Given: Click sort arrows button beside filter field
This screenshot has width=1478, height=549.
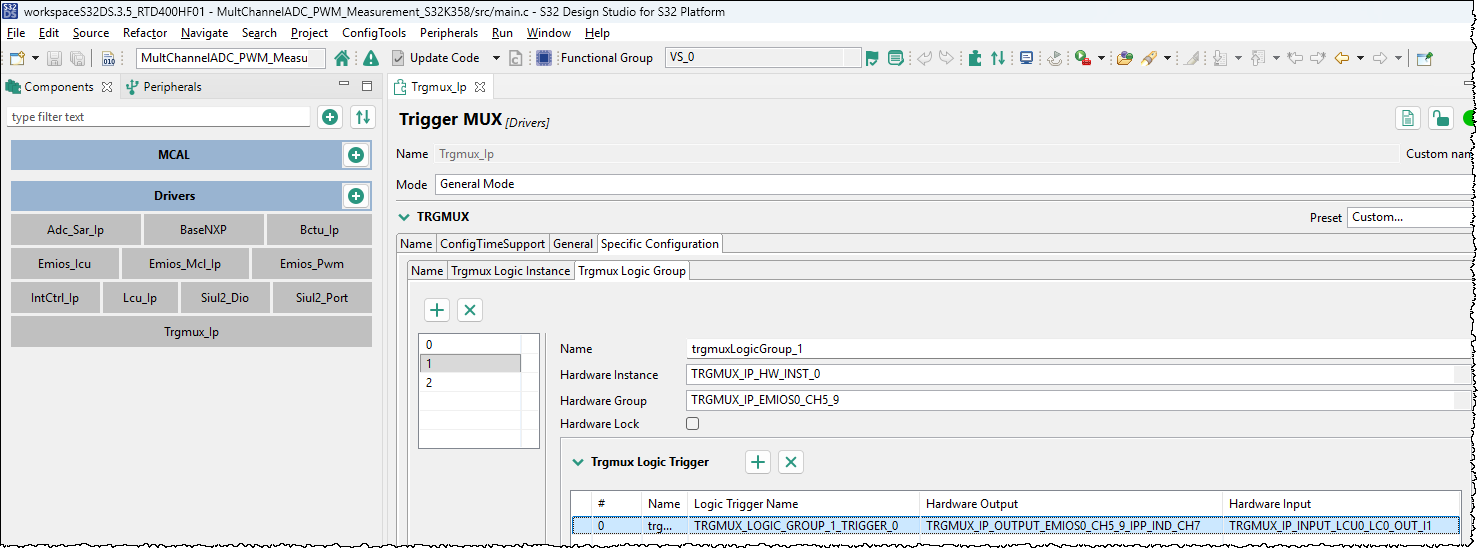Looking at the screenshot, I should [x=363, y=117].
